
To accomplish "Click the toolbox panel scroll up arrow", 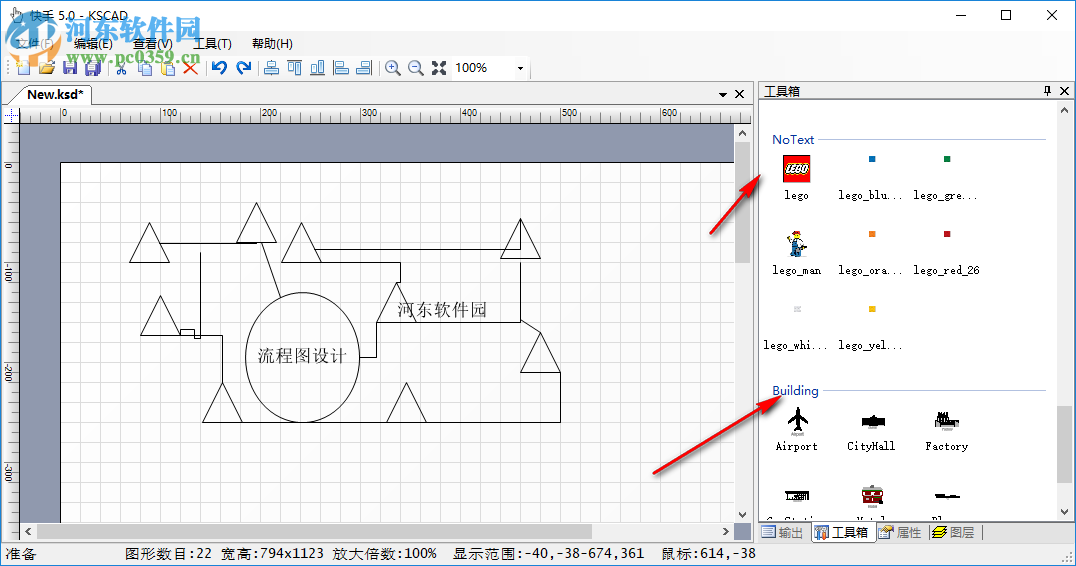I will 1064,110.
